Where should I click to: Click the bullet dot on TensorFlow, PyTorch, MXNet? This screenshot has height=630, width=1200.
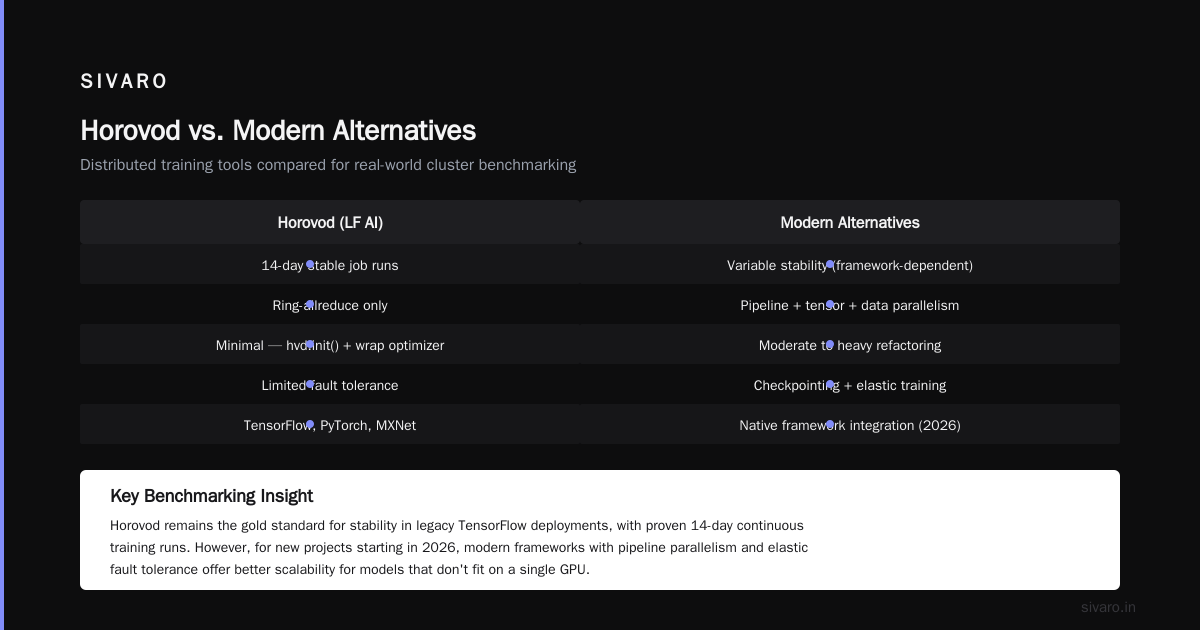pyautogui.click(x=310, y=425)
